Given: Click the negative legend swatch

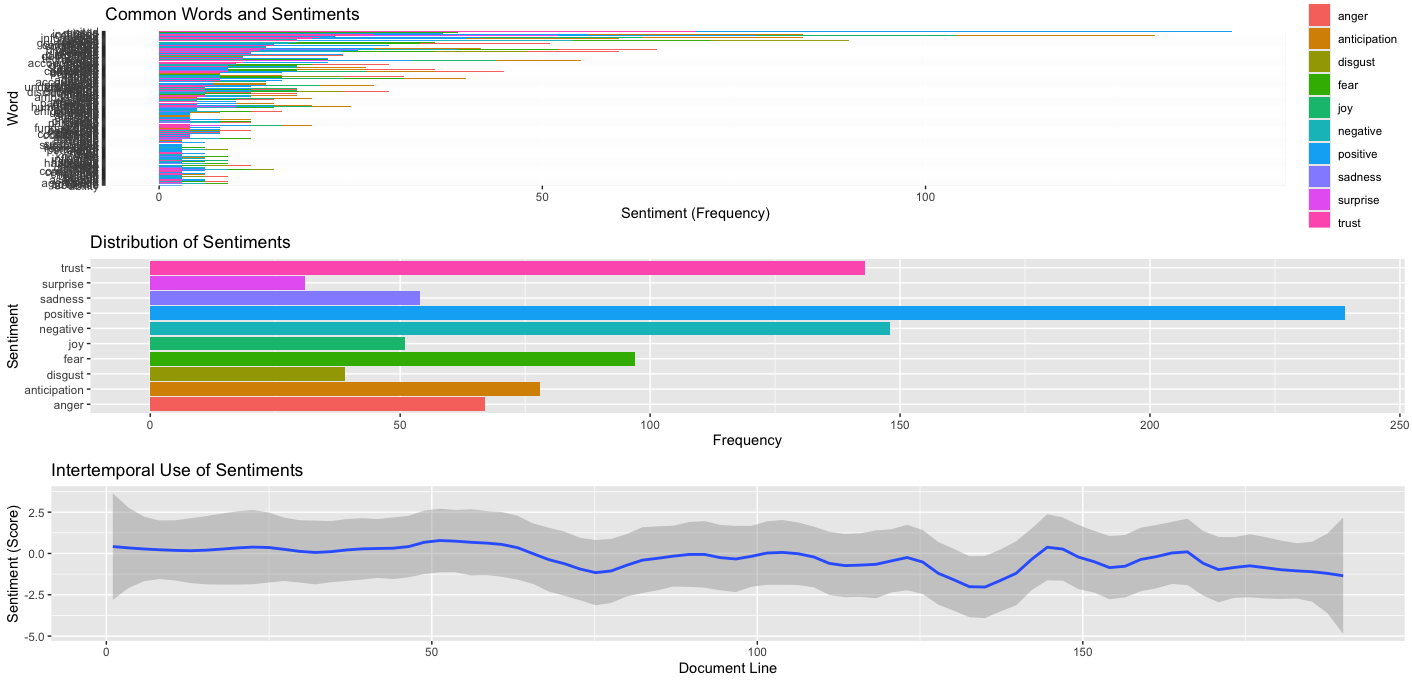Looking at the screenshot, I should pyautogui.click(x=1320, y=131).
